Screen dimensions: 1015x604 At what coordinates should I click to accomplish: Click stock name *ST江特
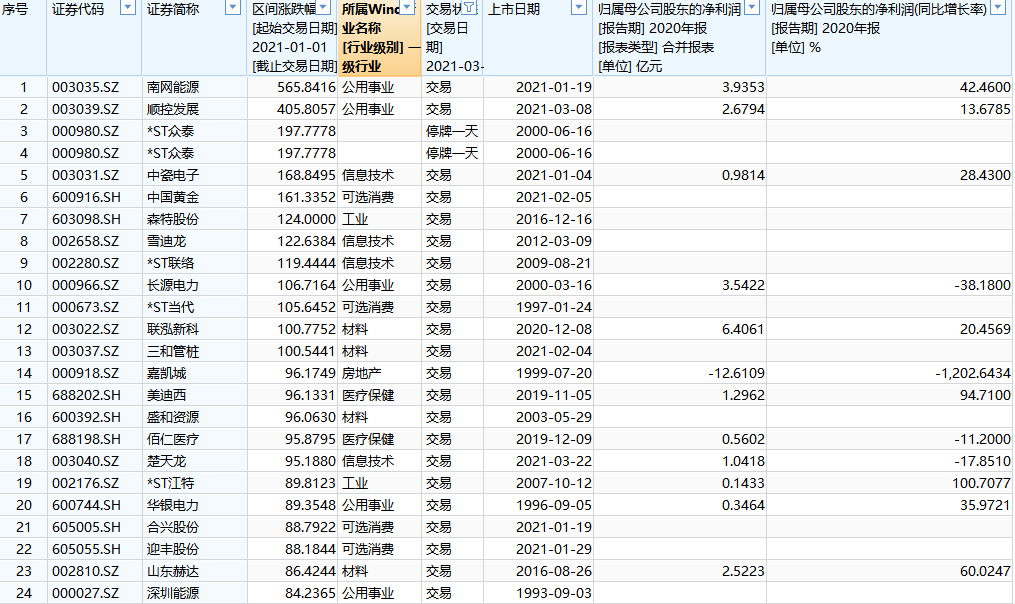coord(170,484)
